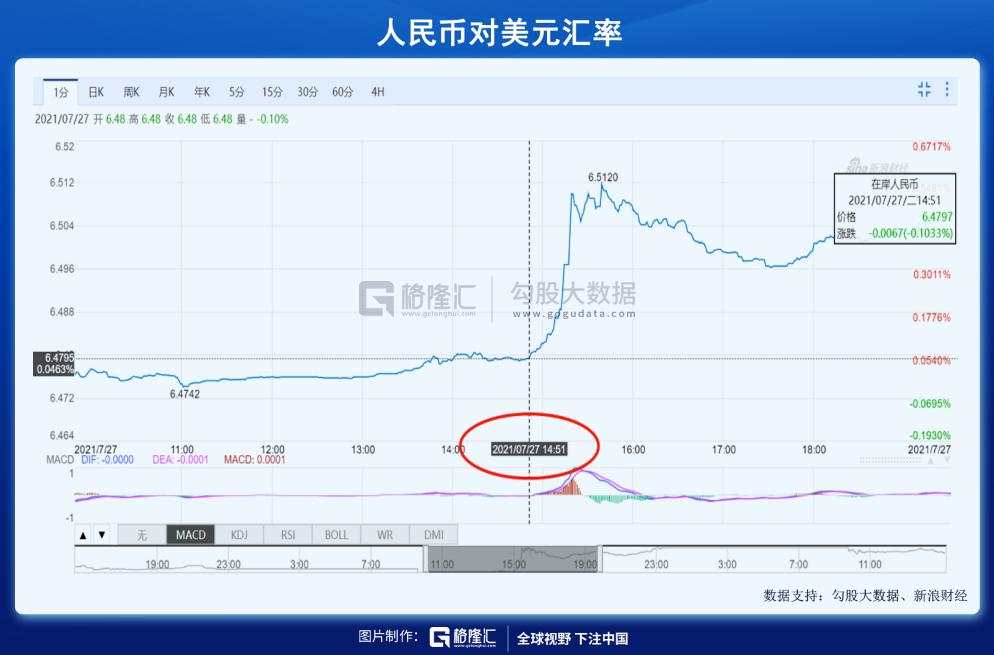Click the 6.4795 crosshair price tag
The width and height of the screenshot is (994, 655).
point(54,363)
